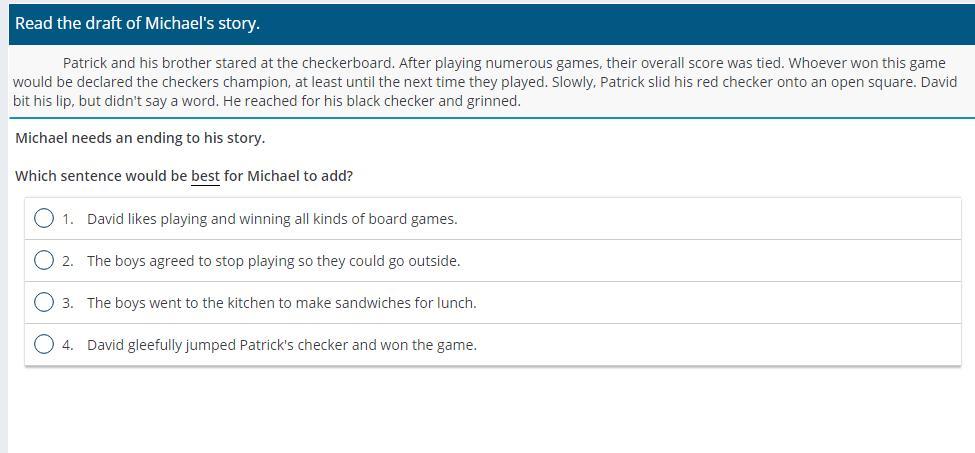Pick the radio button for answer 4
This screenshot has height=453, width=975.
pos(44,344)
